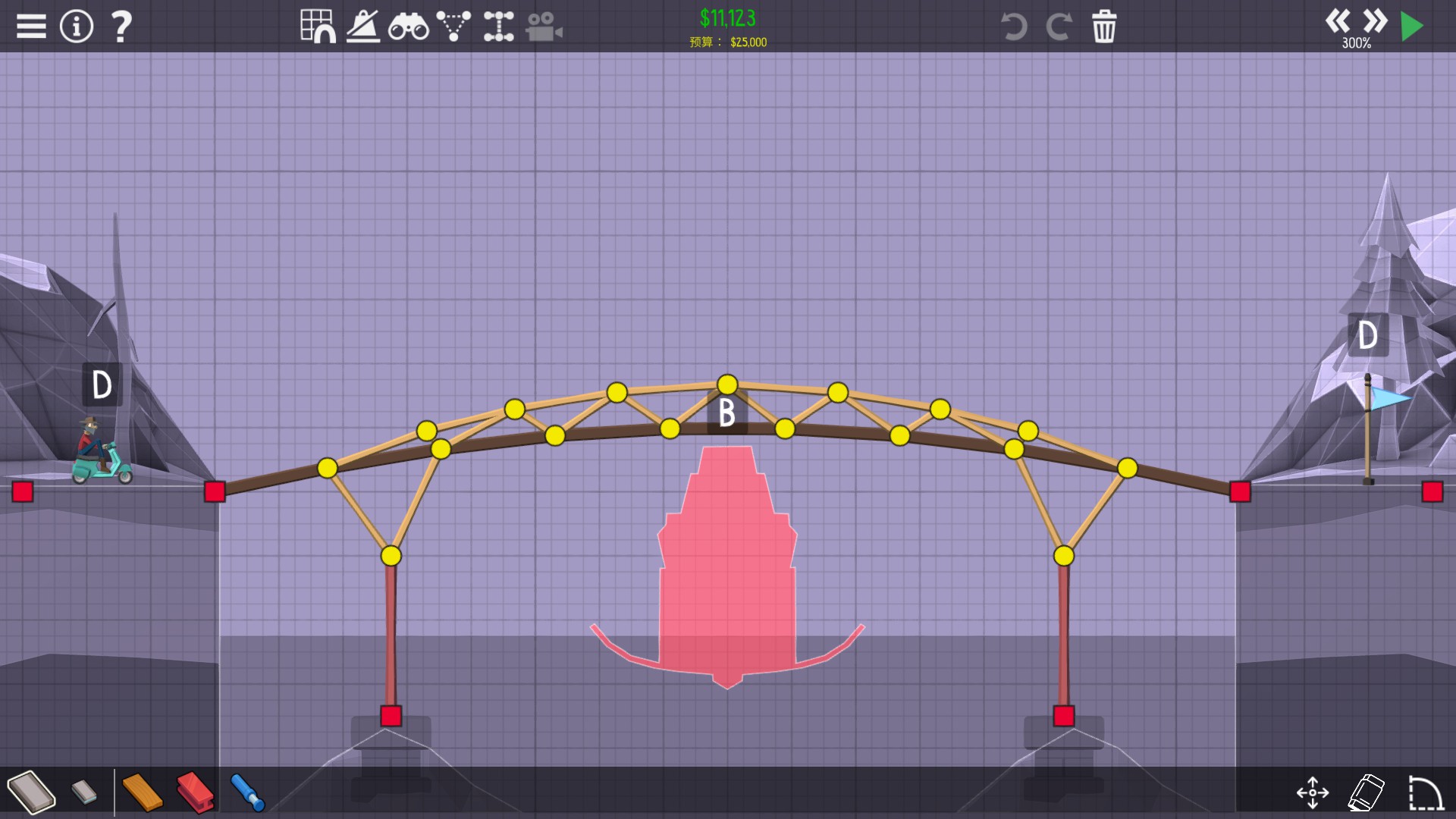Viewport: 1456px width, 819px height.
Task: Click the level info icon
Action: click(77, 27)
